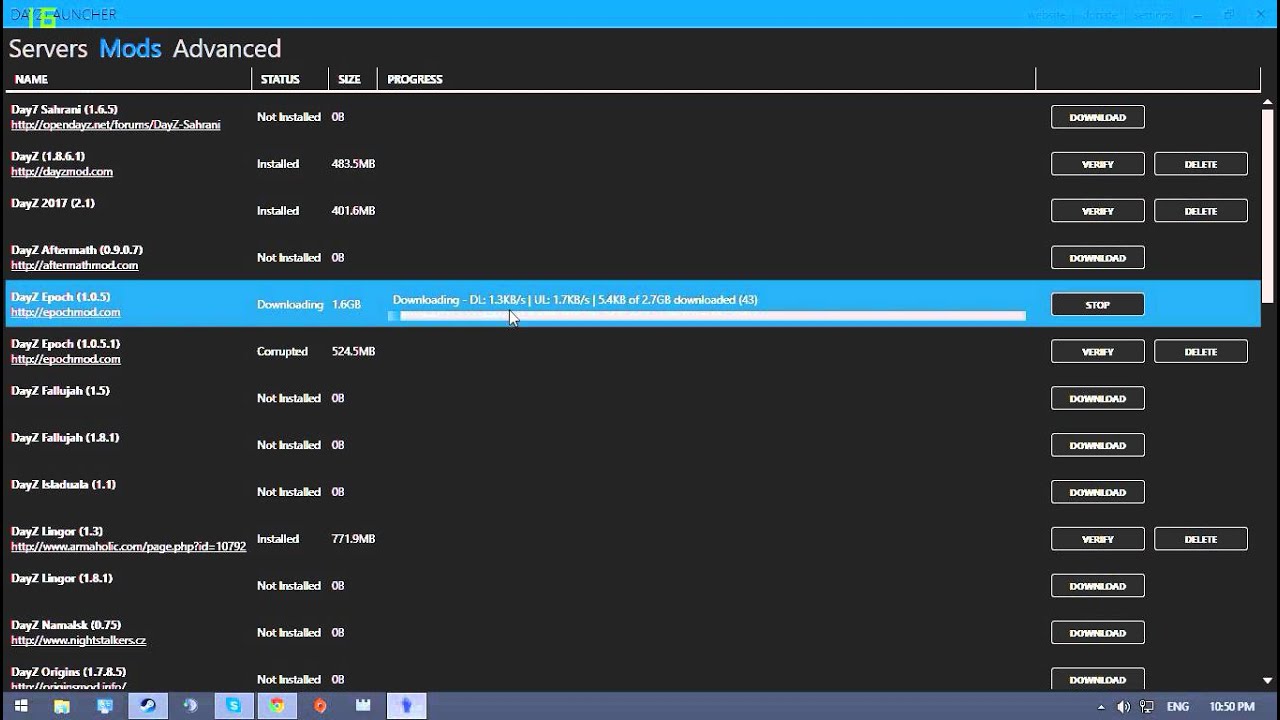Click the Corrupted status text

pyautogui.click(x=282, y=352)
